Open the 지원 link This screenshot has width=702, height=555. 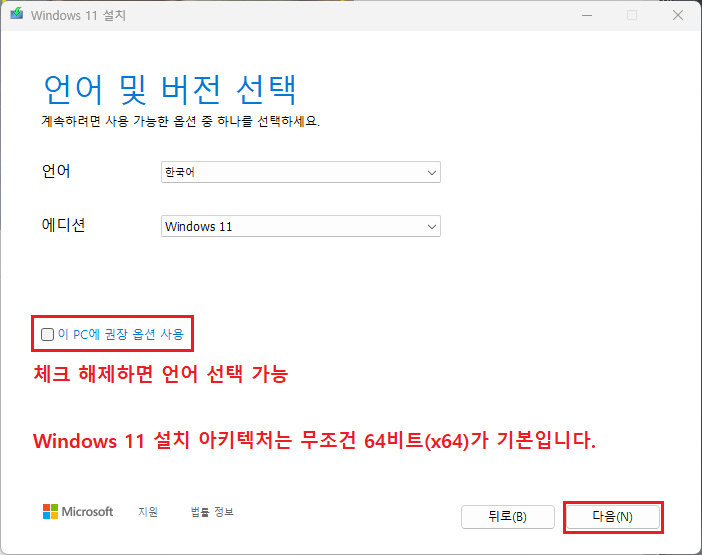148,512
